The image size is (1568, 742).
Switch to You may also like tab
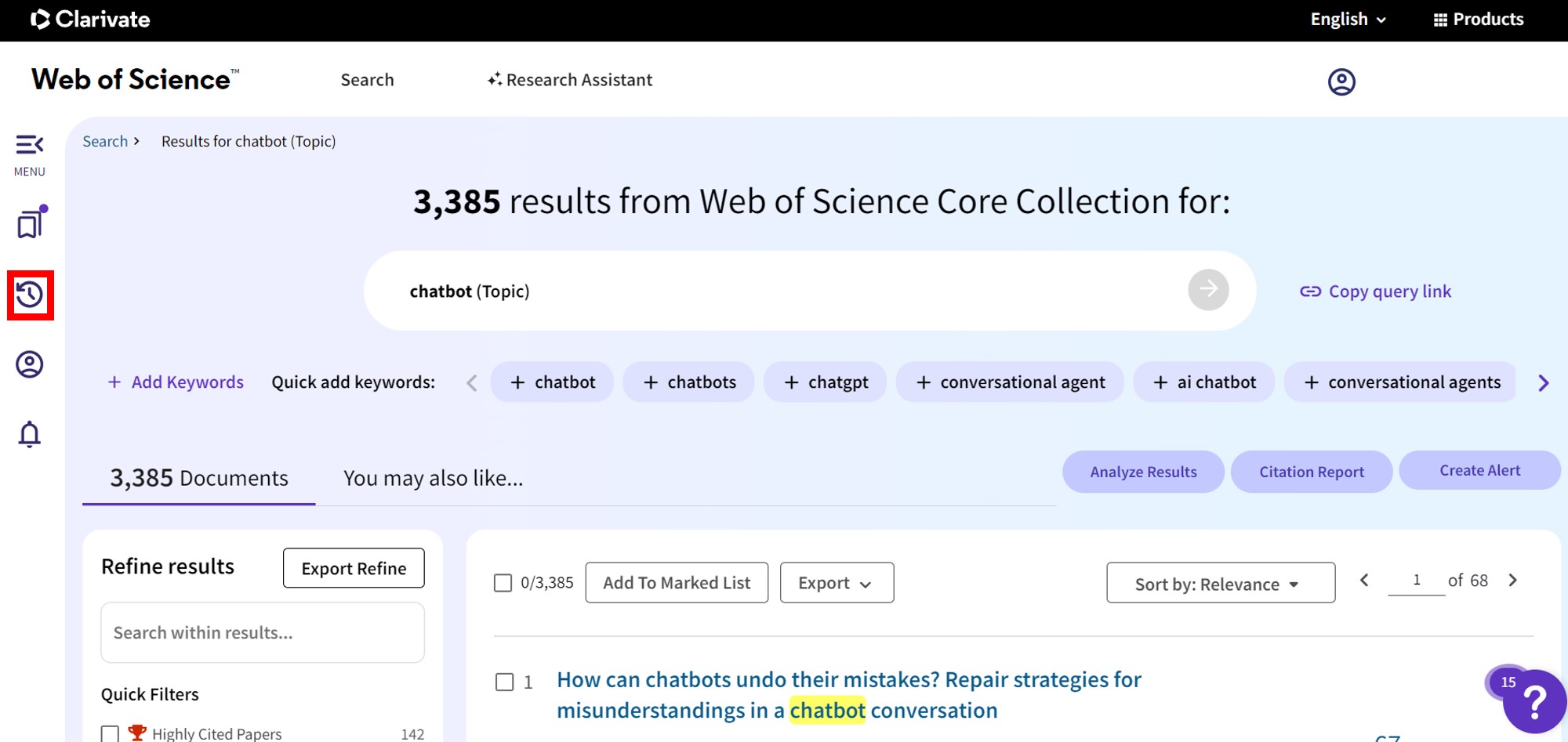click(433, 478)
